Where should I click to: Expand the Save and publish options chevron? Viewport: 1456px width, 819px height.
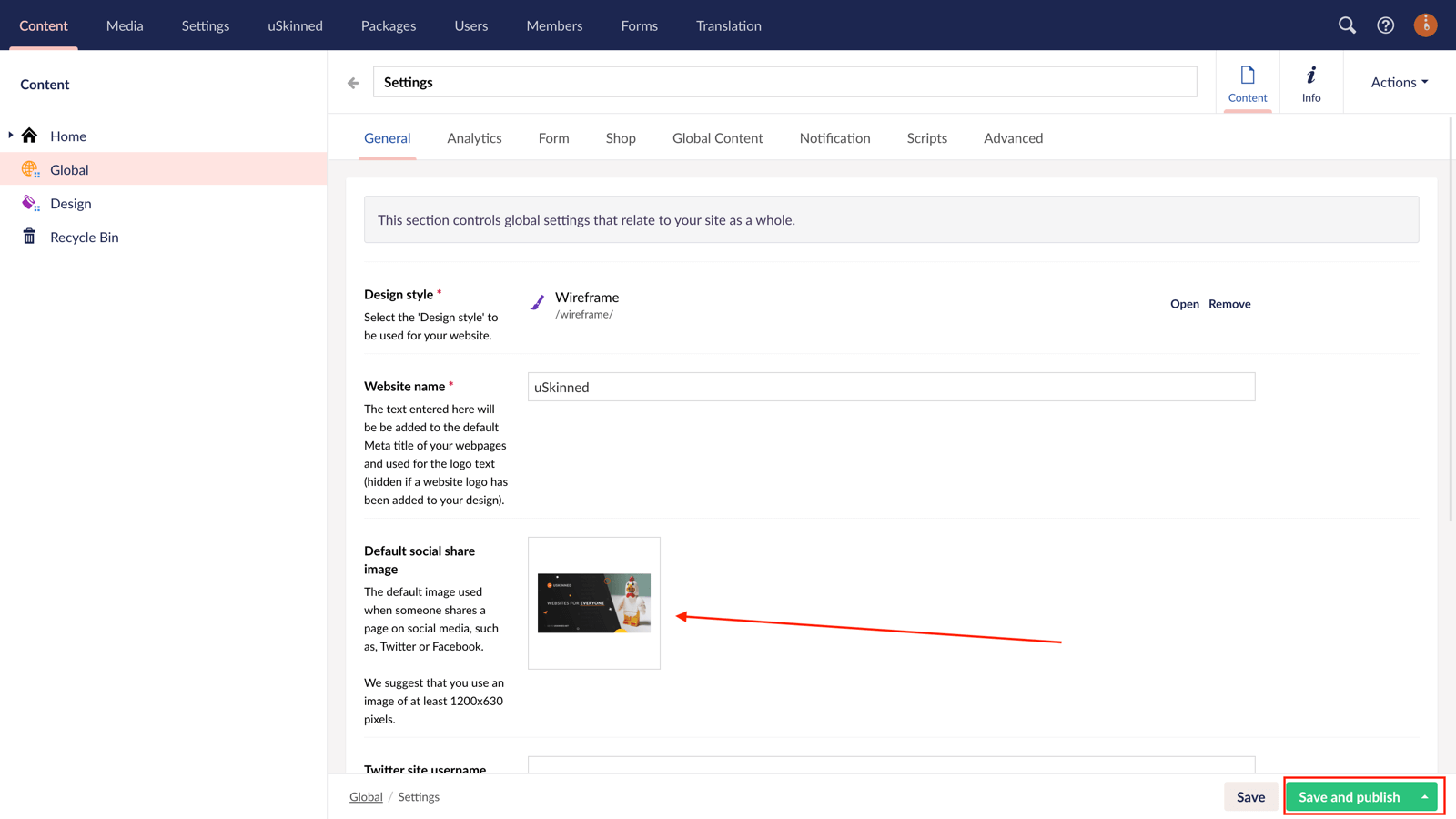point(1426,796)
